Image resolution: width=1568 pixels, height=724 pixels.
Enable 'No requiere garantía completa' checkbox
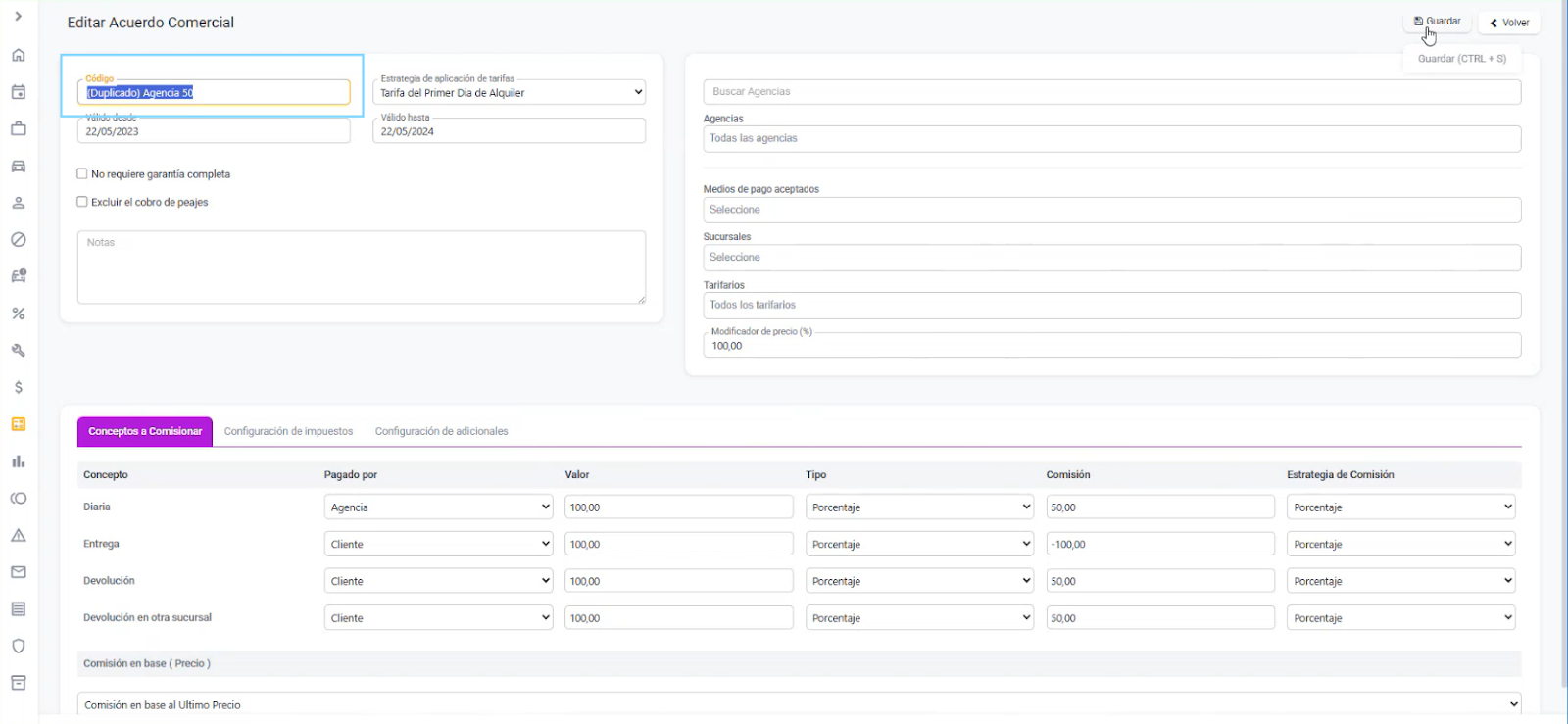(82, 174)
